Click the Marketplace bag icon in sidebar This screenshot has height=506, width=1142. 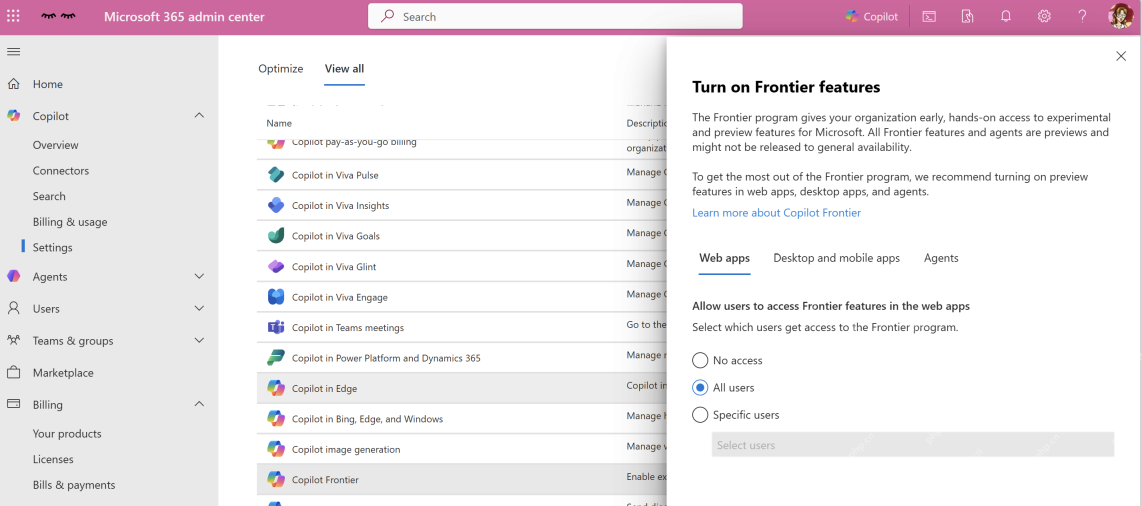[x=13, y=372]
